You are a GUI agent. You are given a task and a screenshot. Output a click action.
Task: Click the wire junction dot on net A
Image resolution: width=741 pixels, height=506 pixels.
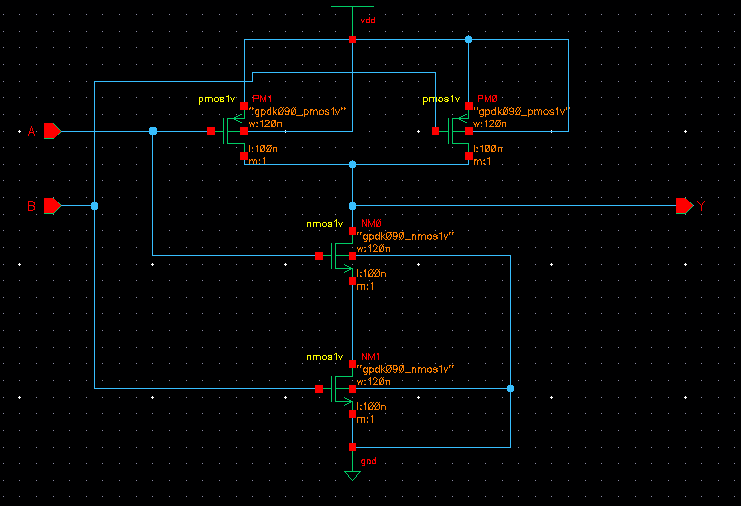152,131
